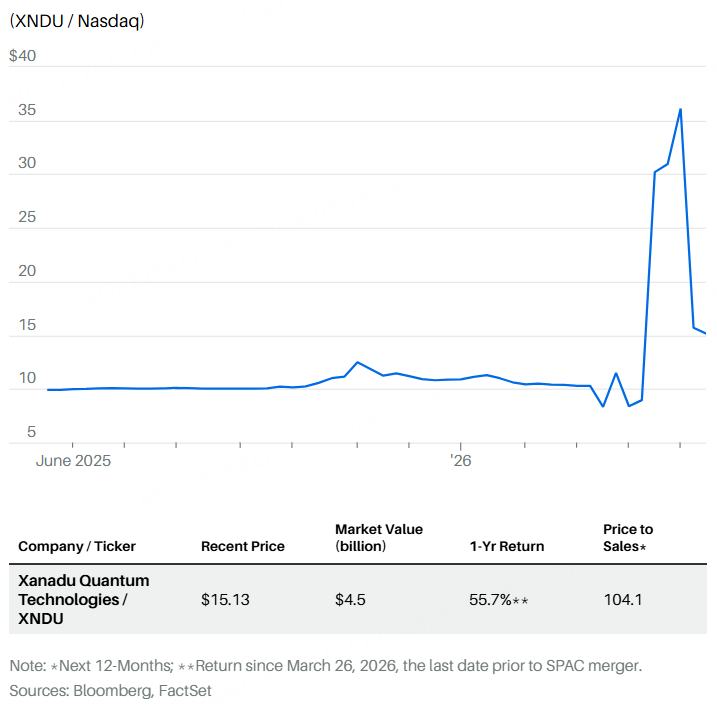Click the June 2025 x-axis label
This screenshot has width=717, height=710.
tap(73, 460)
